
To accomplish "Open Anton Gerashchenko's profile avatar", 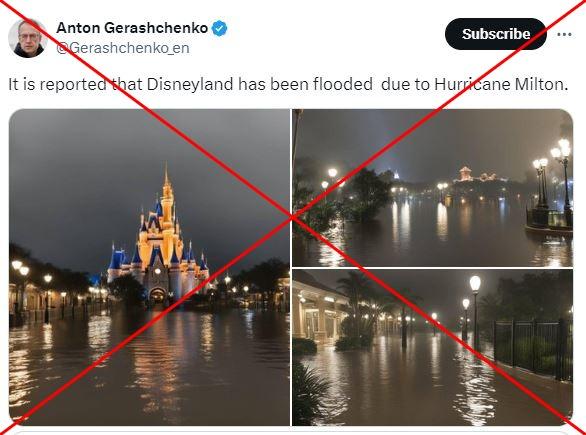I will [x=27, y=38].
